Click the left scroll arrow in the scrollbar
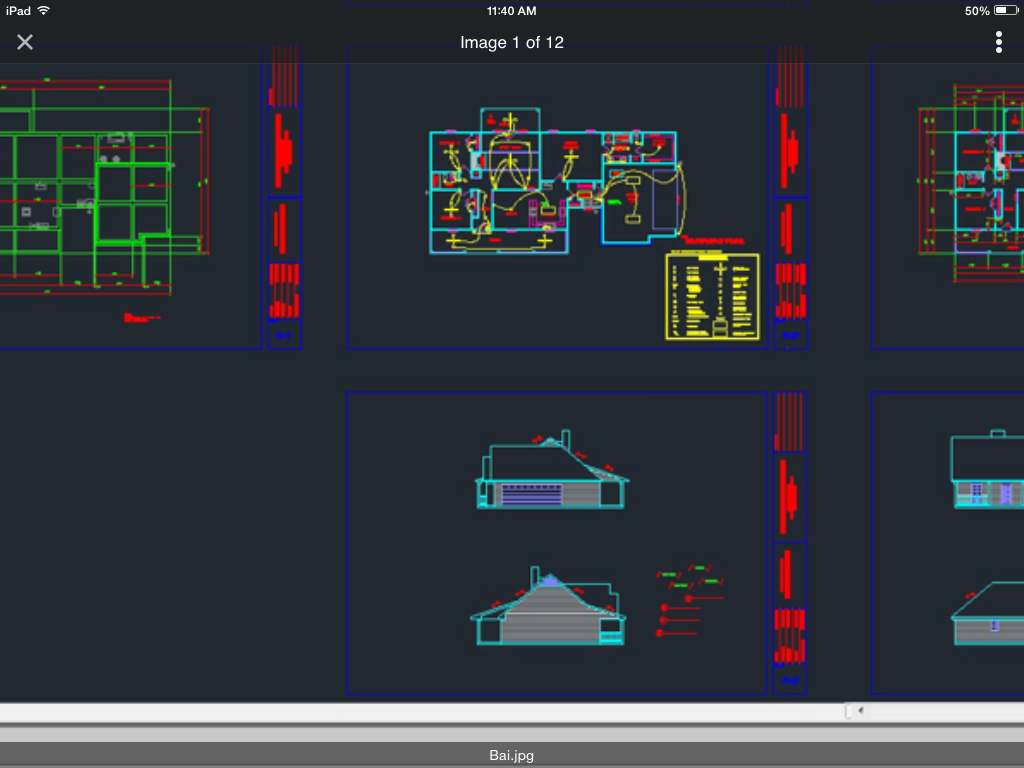The height and width of the screenshot is (768, 1024). pos(861,711)
